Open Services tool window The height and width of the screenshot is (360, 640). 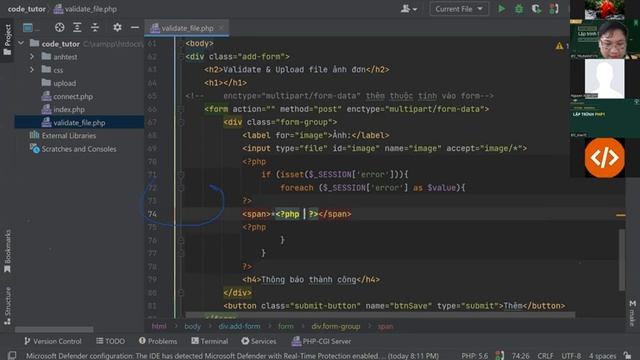258,341
